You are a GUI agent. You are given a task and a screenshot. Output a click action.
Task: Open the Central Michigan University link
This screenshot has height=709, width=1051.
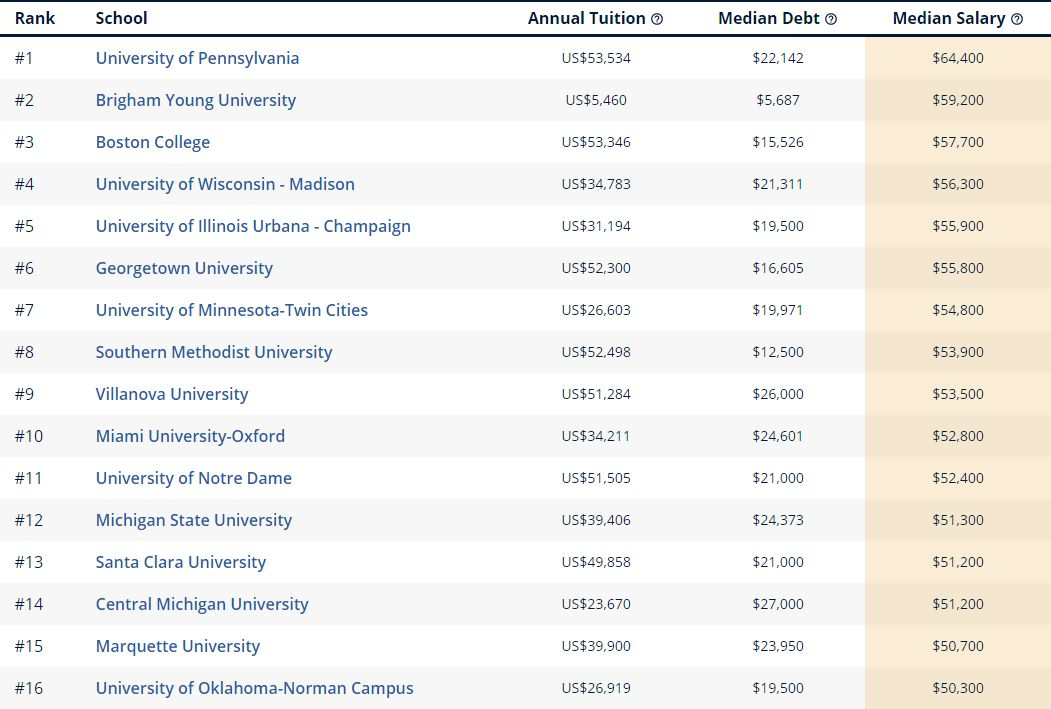pyautogui.click(x=202, y=604)
